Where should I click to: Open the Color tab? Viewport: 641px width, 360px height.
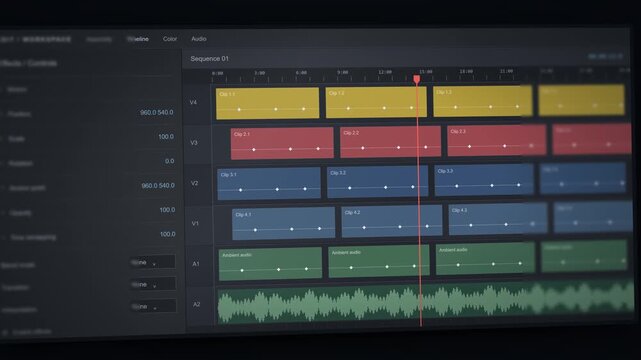click(x=170, y=39)
